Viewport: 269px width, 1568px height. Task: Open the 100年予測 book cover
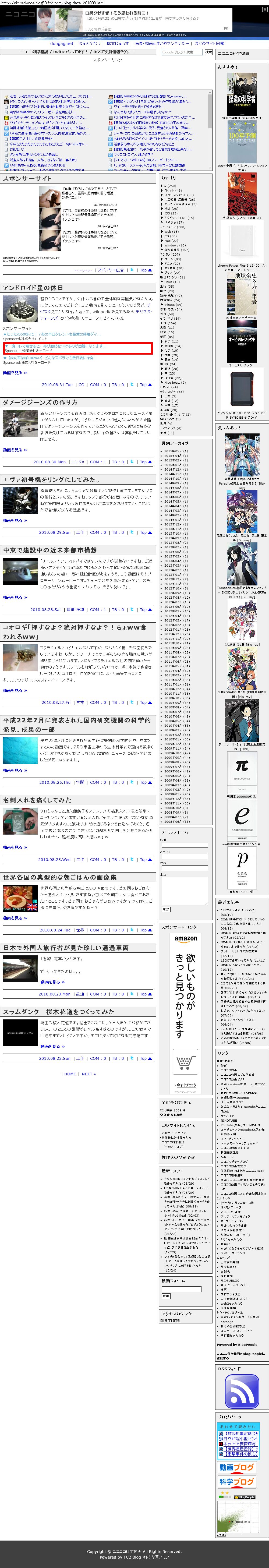242,141
